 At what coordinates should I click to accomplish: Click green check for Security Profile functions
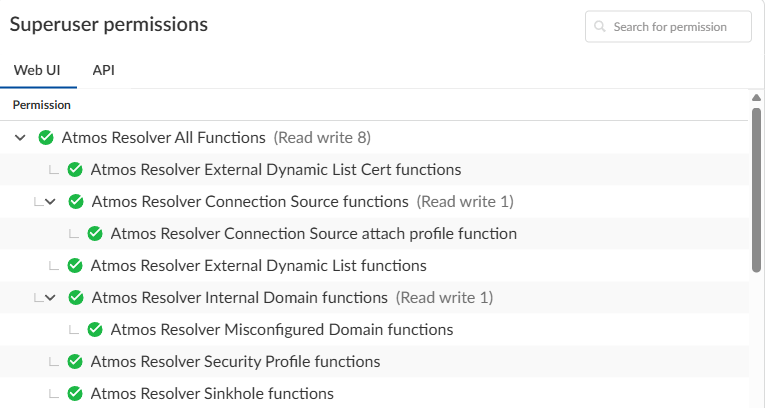(x=74, y=362)
